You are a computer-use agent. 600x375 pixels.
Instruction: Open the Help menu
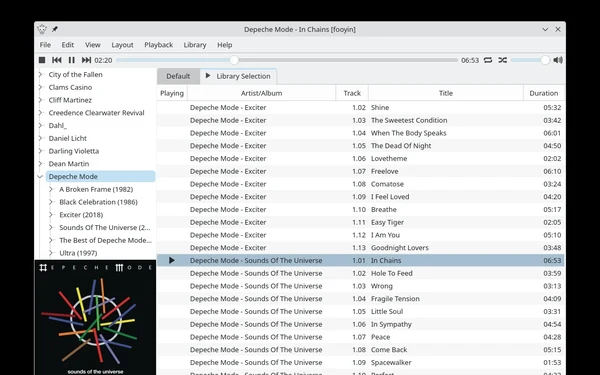(x=225, y=45)
